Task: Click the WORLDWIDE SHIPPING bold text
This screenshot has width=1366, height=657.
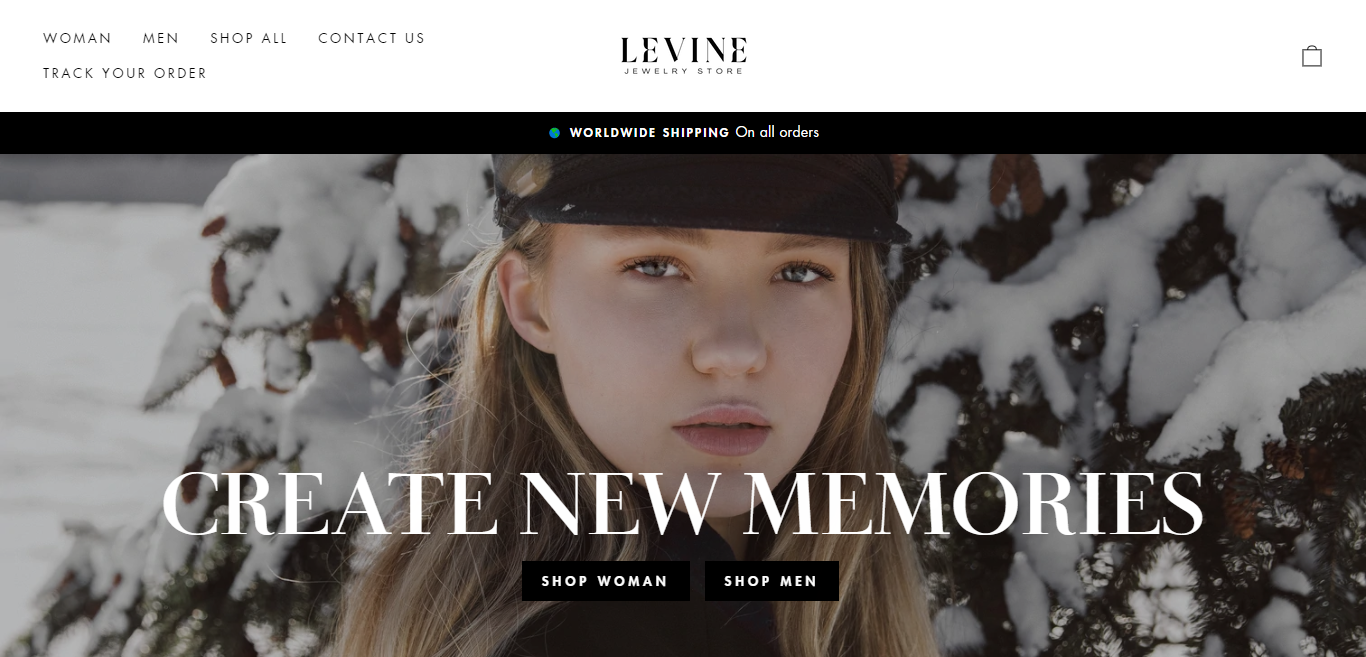Action: click(649, 133)
